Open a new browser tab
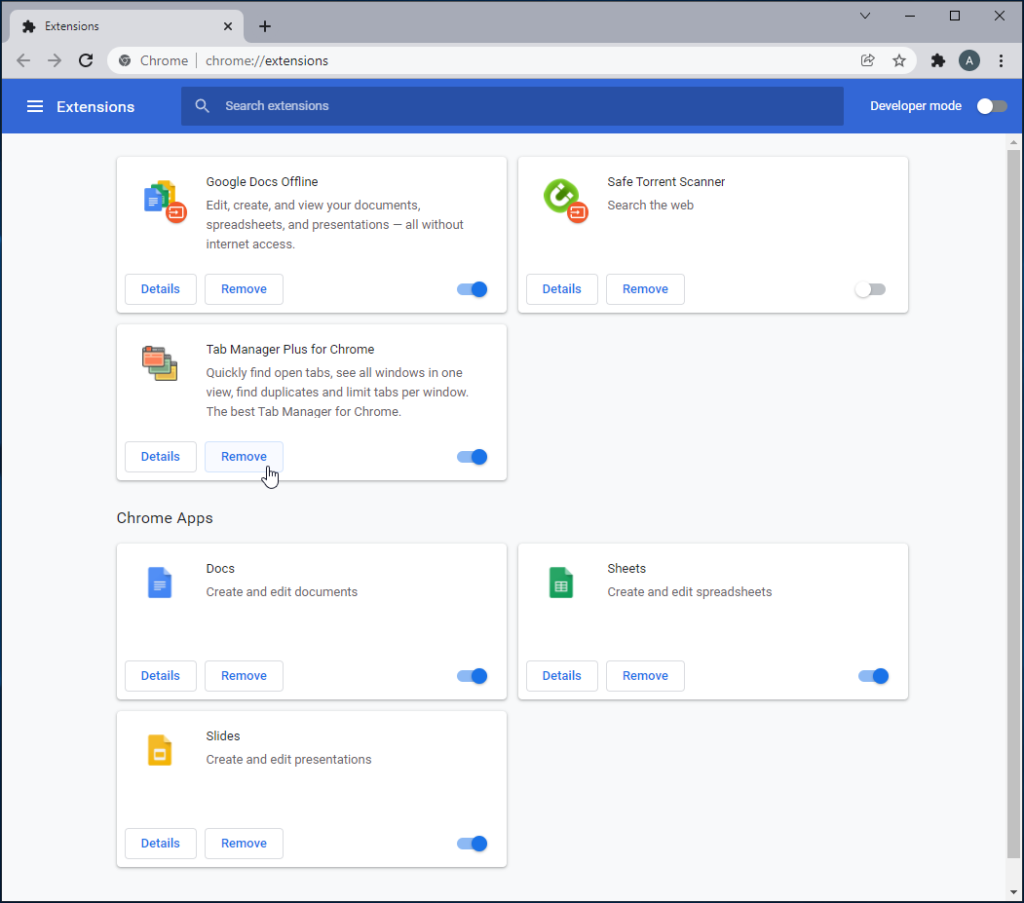The width and height of the screenshot is (1024, 903). click(264, 26)
